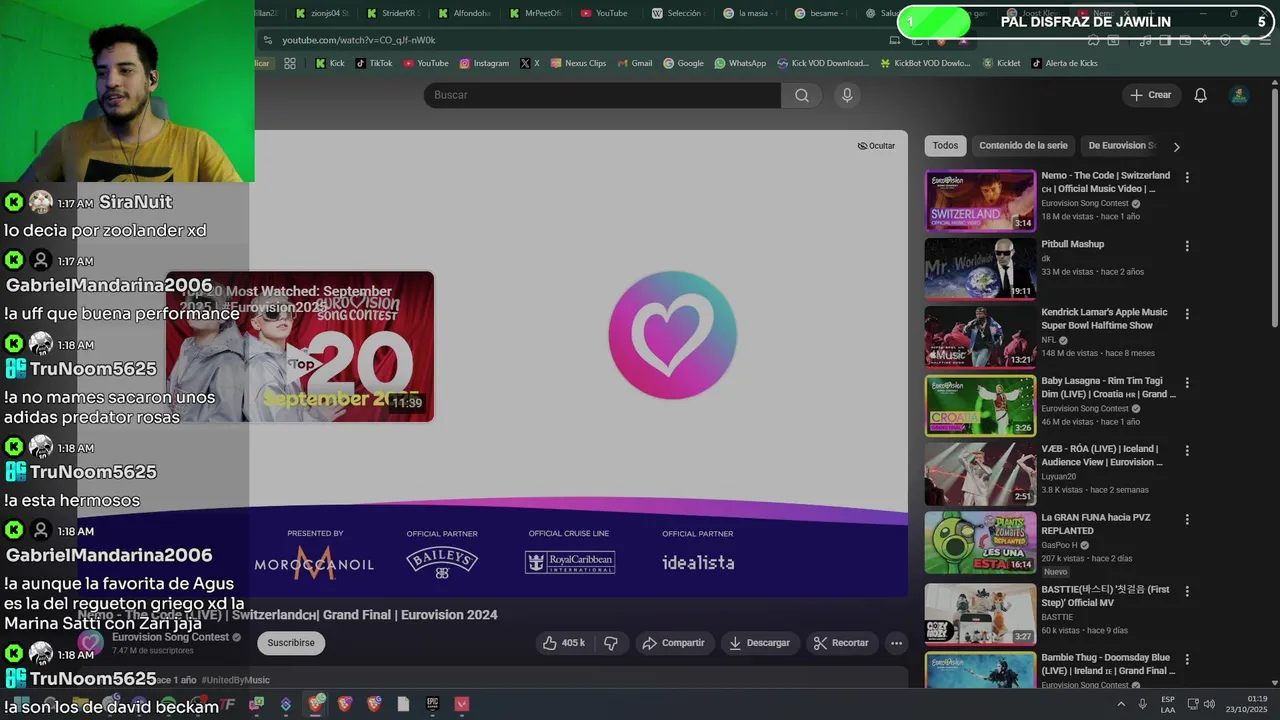Open the Kick VOD Download bookmark
The width and height of the screenshot is (1280, 720).
pos(822,63)
